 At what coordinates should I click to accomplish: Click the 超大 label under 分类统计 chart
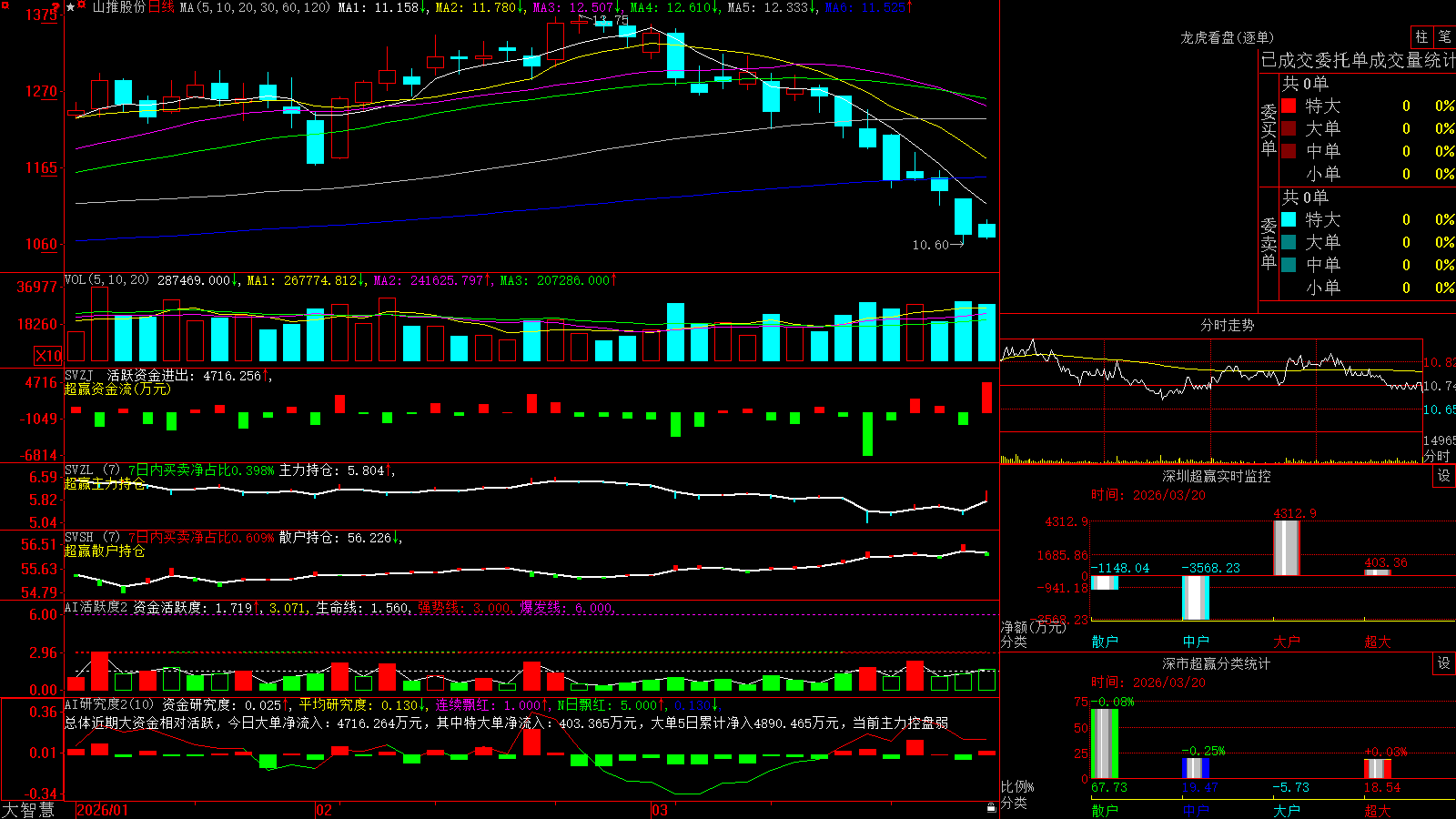[1378, 810]
